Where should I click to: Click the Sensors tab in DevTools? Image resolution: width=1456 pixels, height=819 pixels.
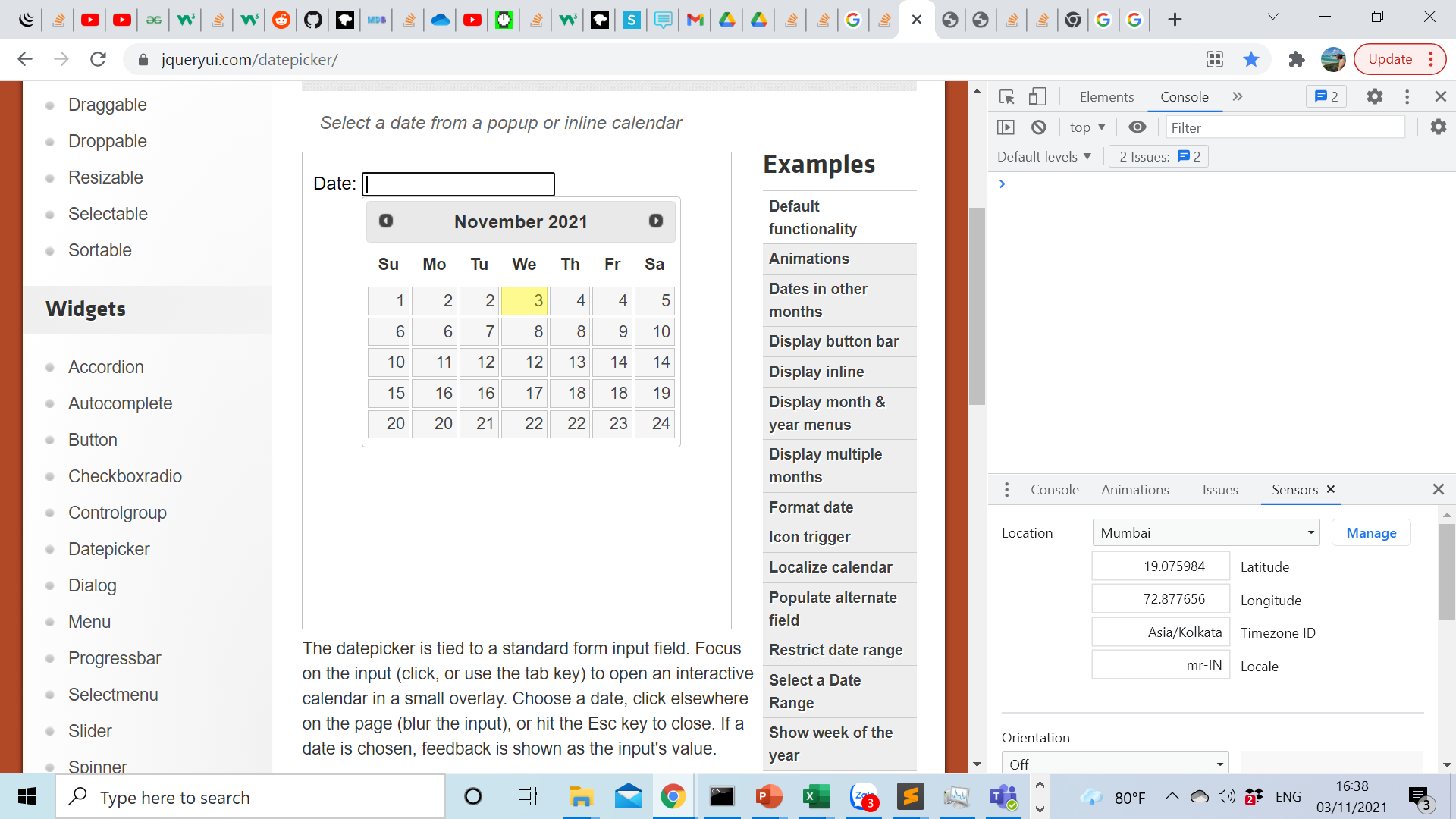pyautogui.click(x=1294, y=489)
